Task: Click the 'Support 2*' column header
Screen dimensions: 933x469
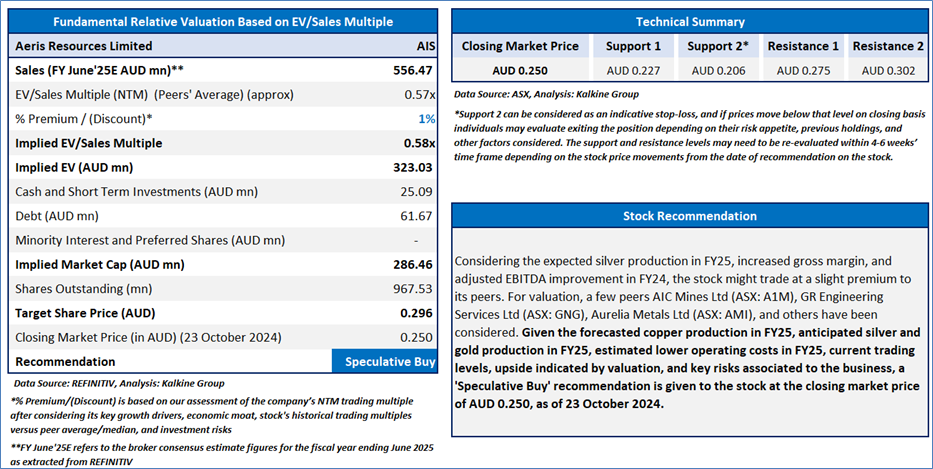Action: (x=718, y=46)
